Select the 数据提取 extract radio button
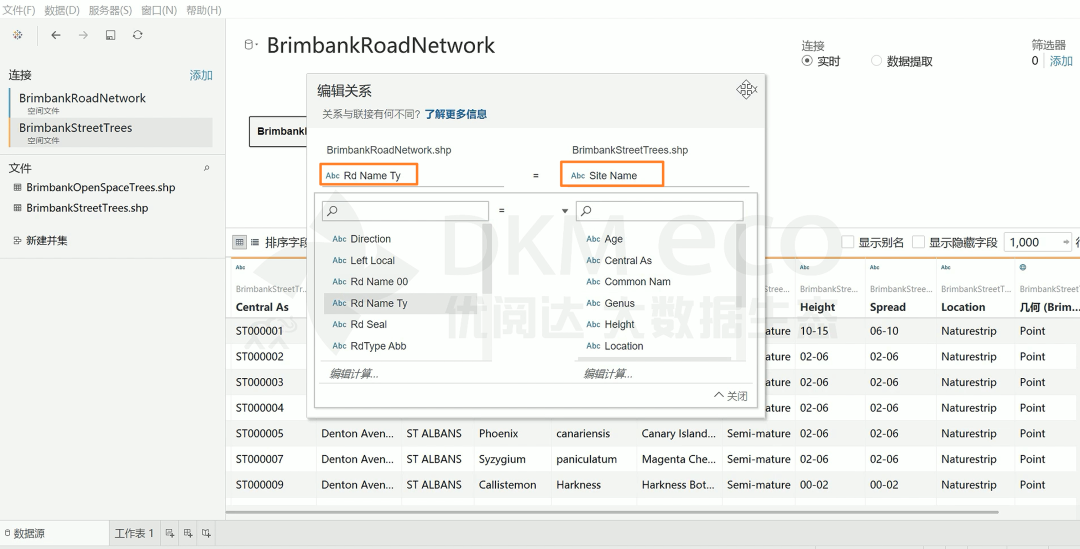Screen dimensions: 1080x549 coord(877,61)
